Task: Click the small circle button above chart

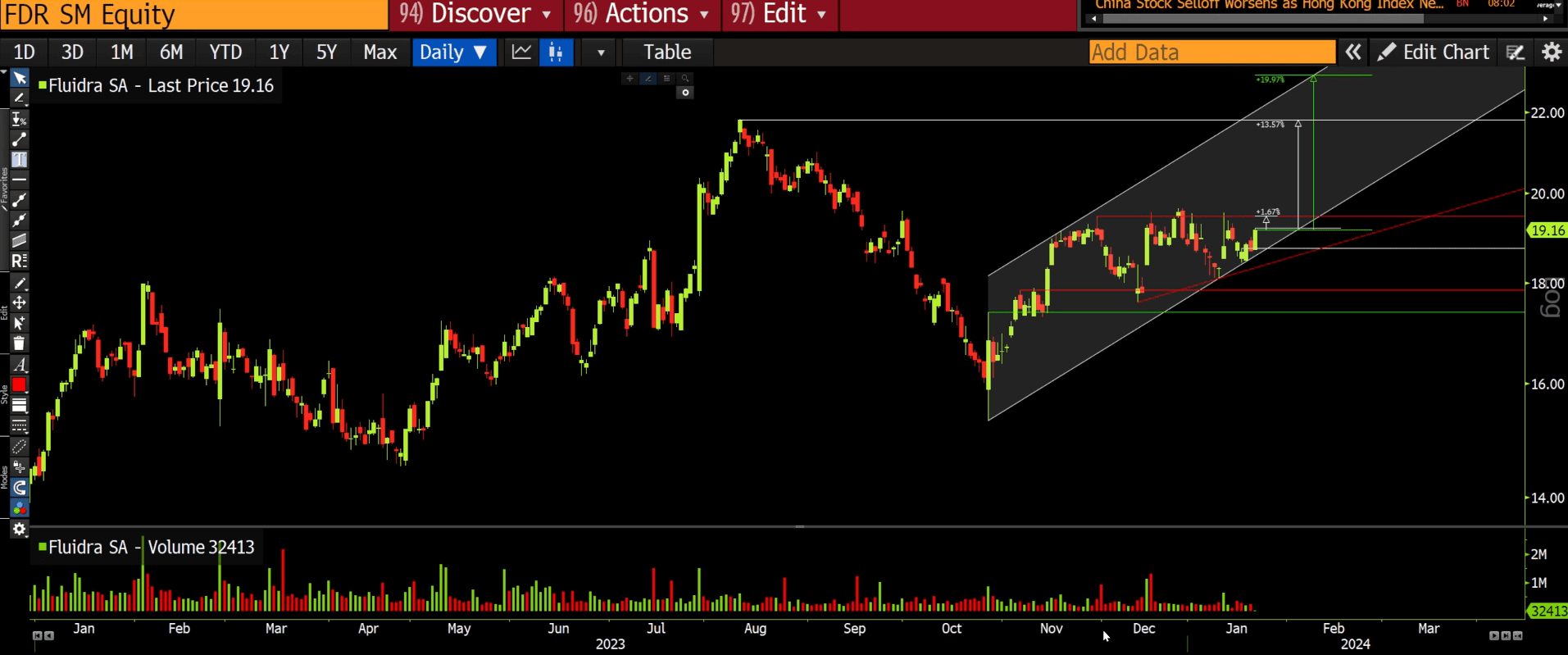Action: tap(686, 93)
